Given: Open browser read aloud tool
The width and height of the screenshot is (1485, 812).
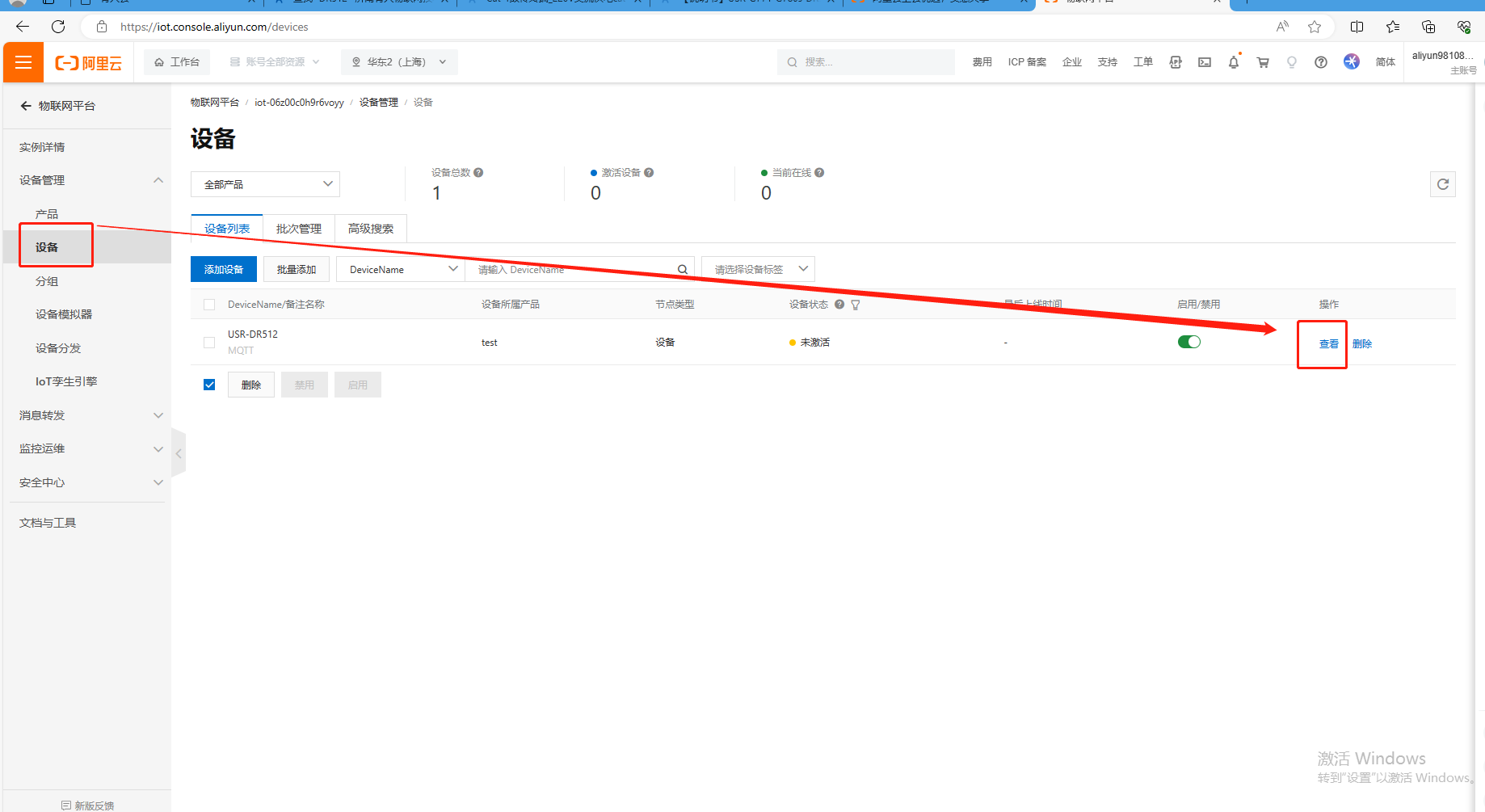Looking at the screenshot, I should pos(1282,27).
